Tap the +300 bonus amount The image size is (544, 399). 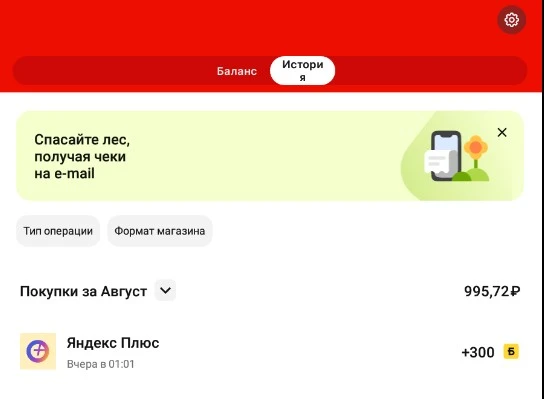click(478, 352)
